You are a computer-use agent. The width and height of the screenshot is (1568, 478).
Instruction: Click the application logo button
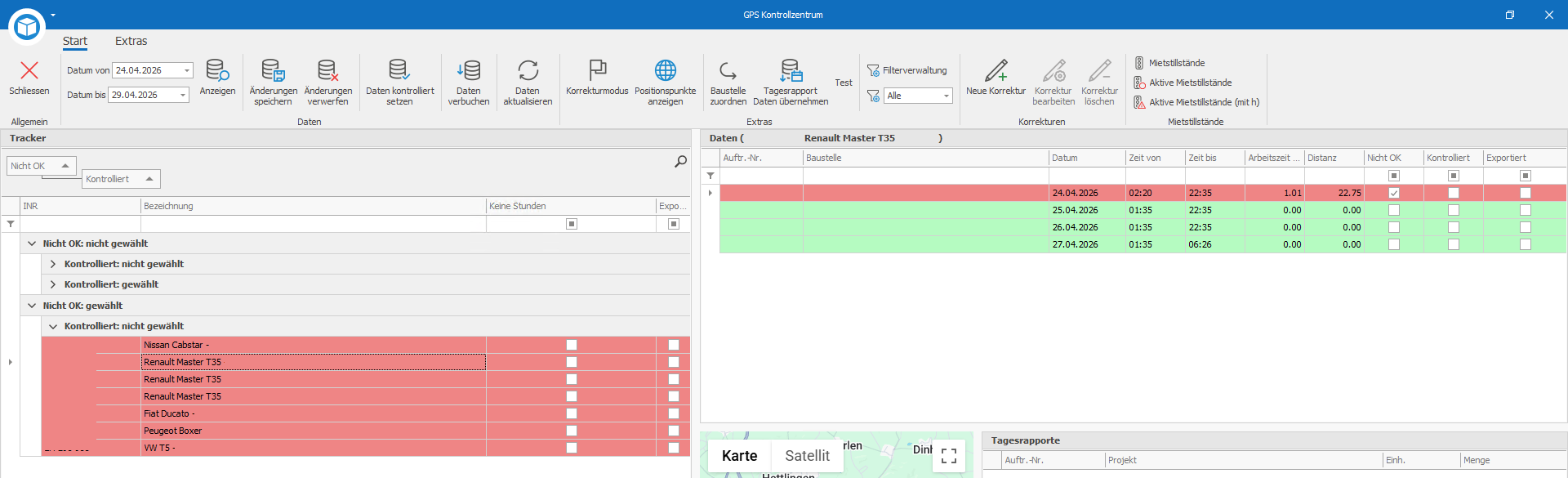27,26
